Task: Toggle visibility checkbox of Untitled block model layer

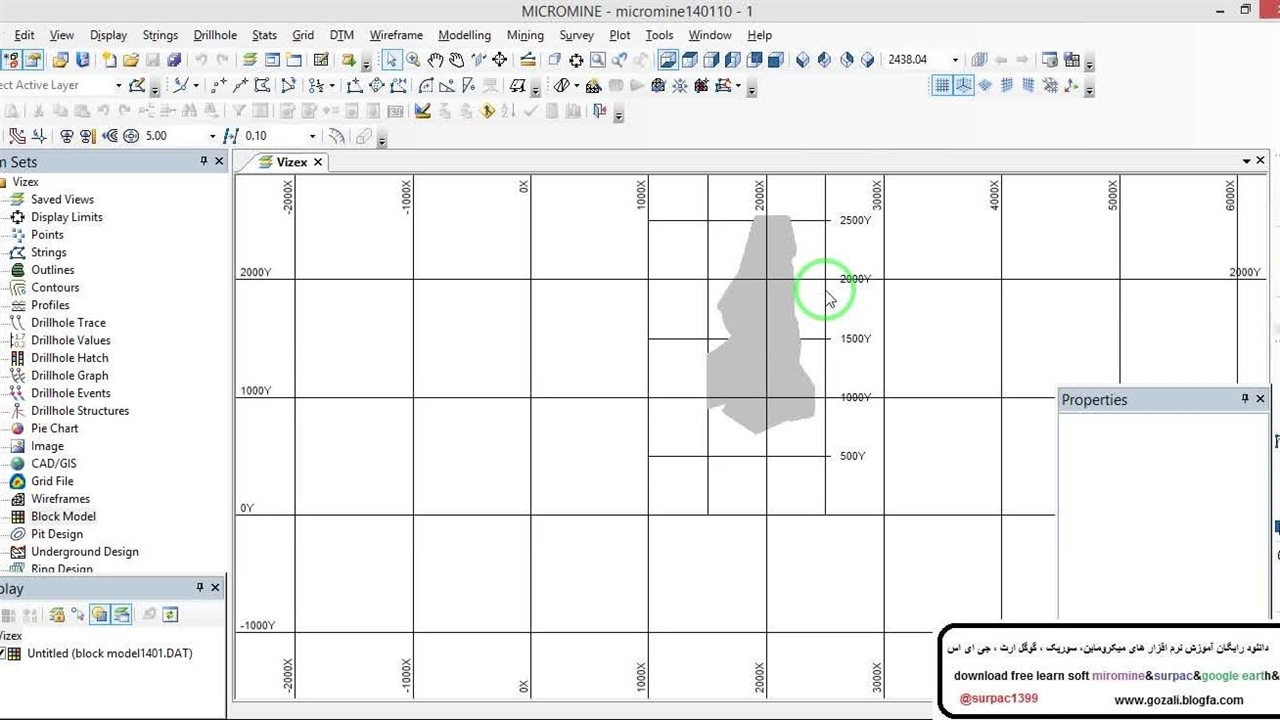Action: 2,654
